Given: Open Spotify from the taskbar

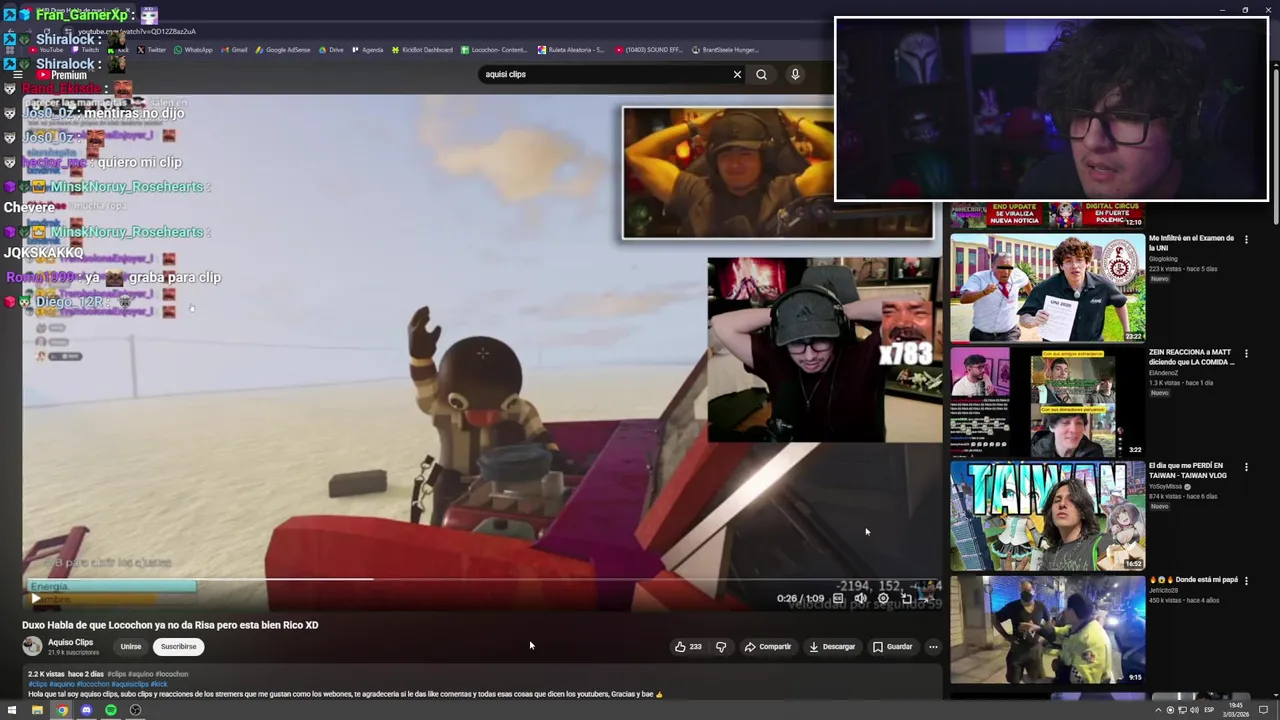Looking at the screenshot, I should click(111, 711).
